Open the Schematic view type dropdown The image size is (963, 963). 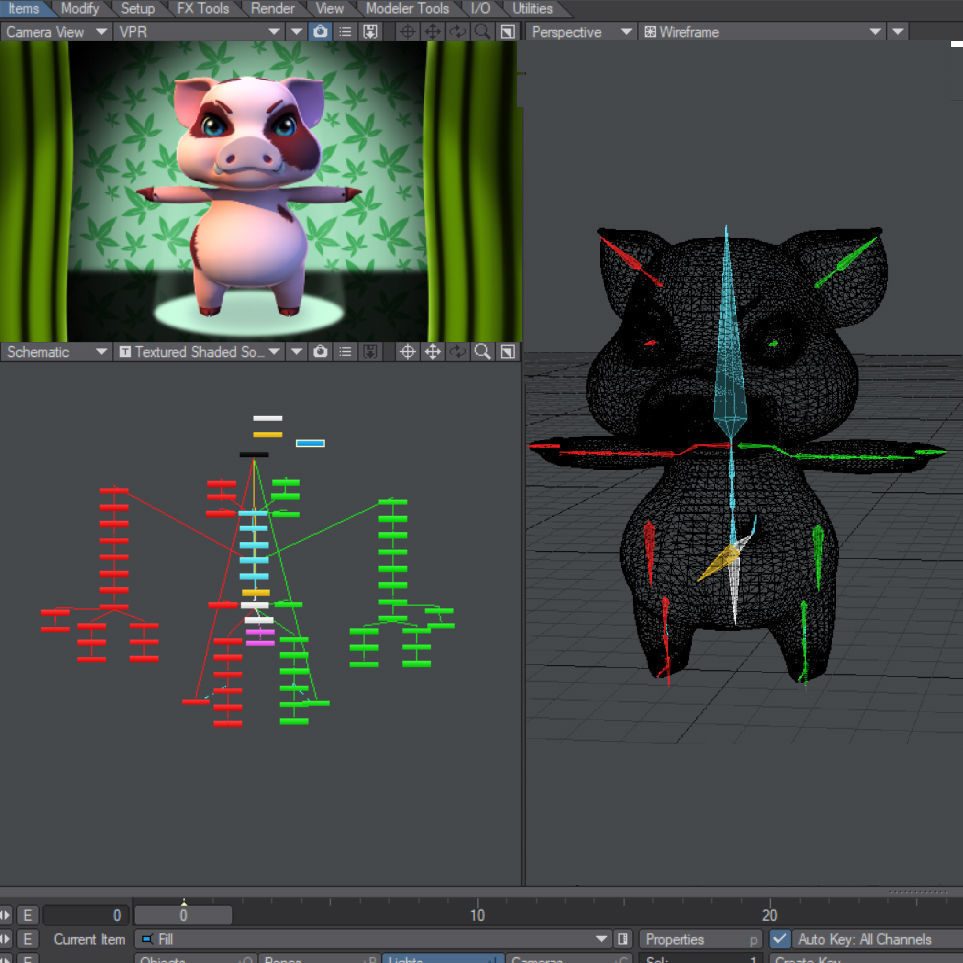[56, 352]
